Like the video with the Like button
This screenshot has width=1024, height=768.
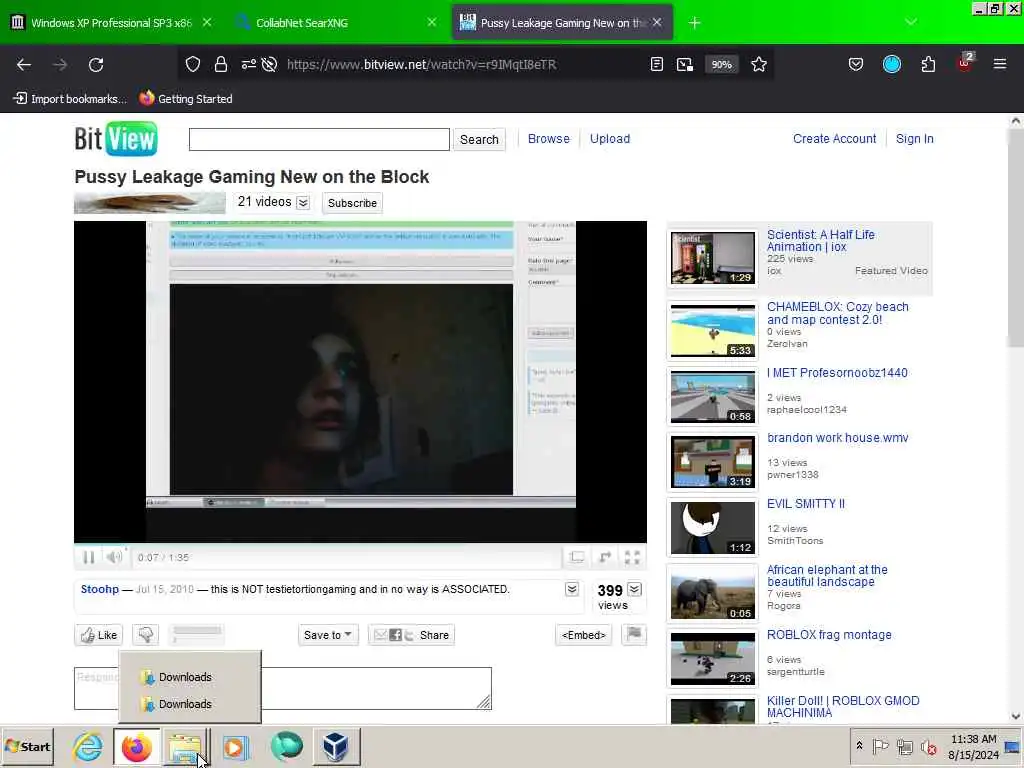tap(99, 635)
